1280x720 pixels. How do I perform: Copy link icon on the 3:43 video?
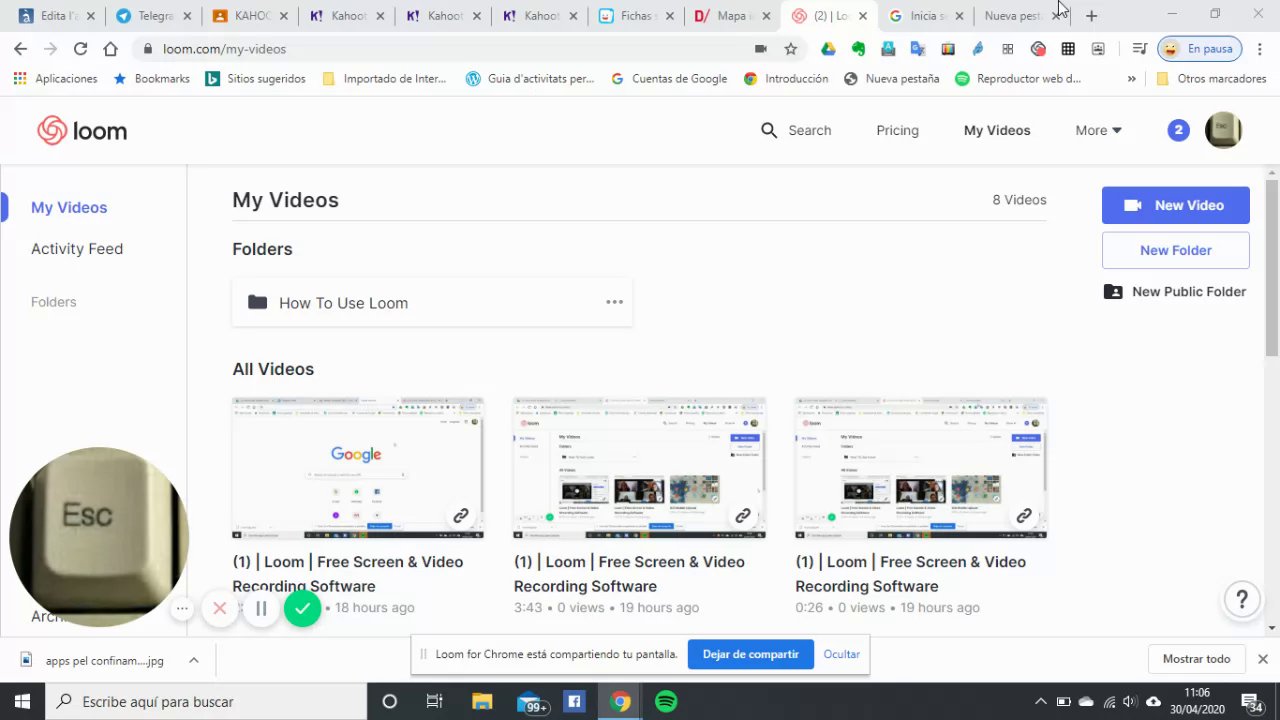pos(742,516)
